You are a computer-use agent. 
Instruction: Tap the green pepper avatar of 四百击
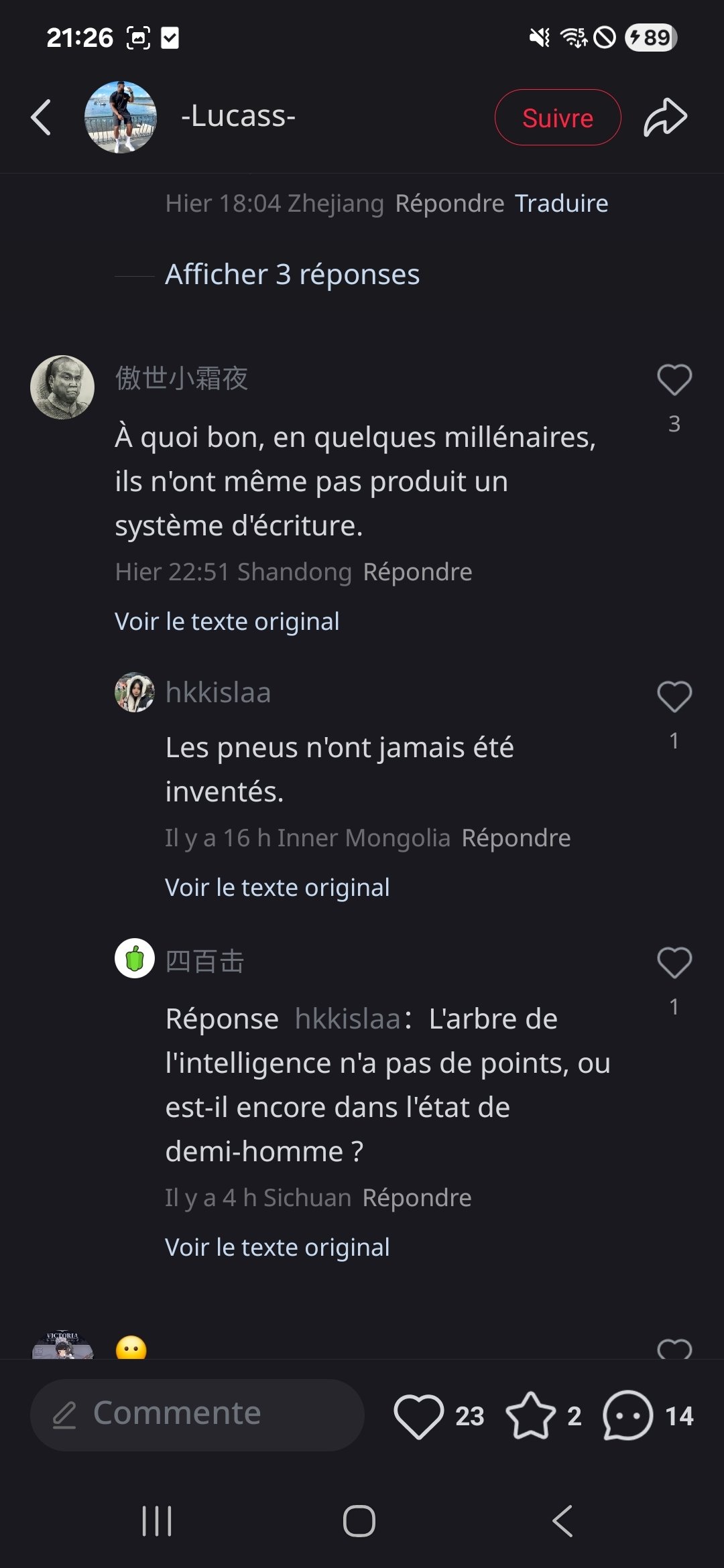pos(135,958)
